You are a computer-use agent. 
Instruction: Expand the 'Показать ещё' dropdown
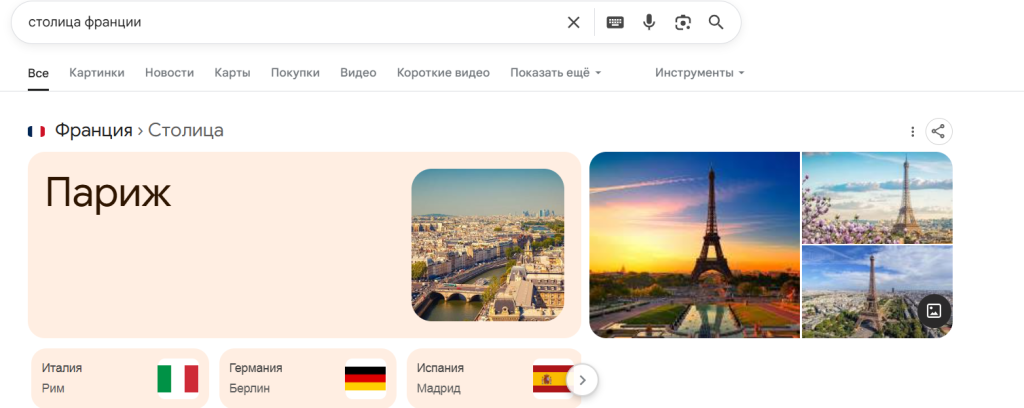556,72
